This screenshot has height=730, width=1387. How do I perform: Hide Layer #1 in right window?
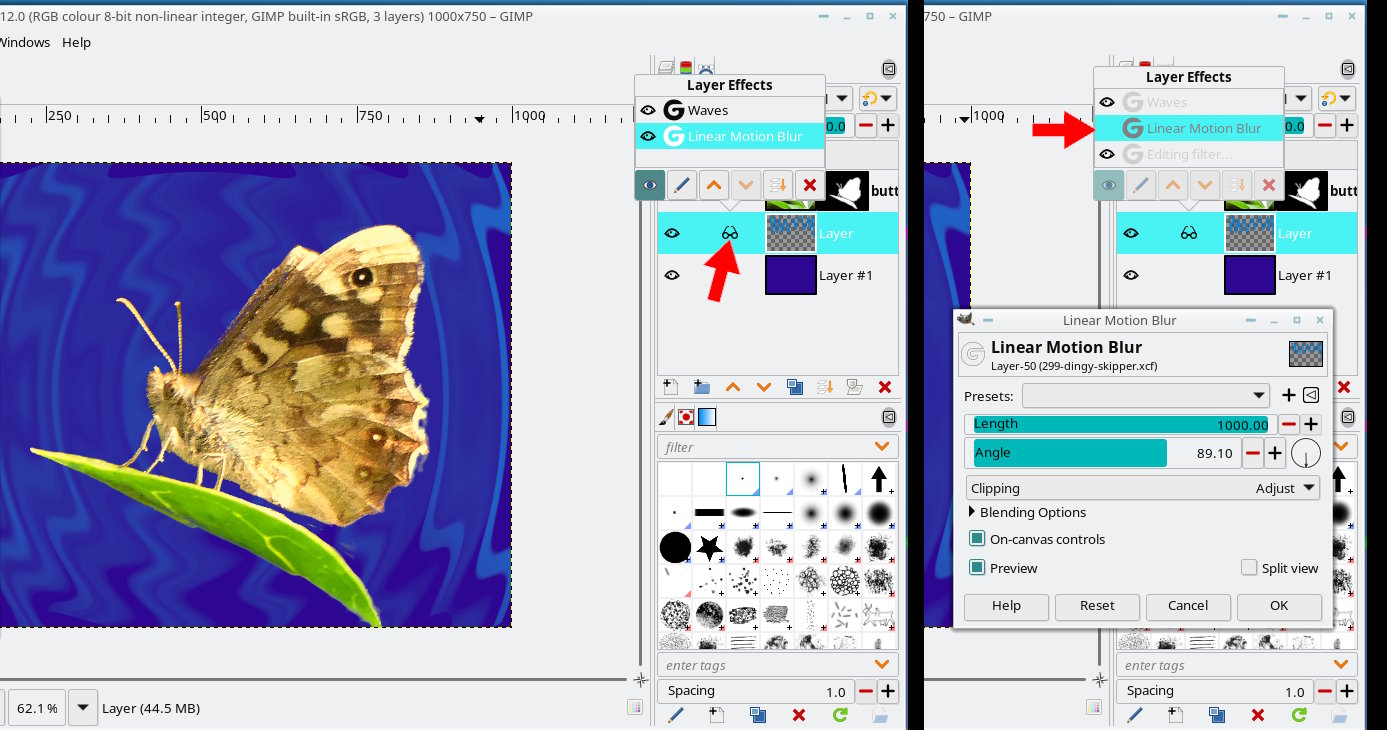[1131, 275]
